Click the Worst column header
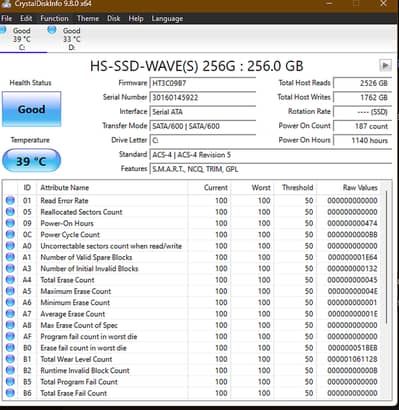The width and height of the screenshot is (399, 410). click(x=252, y=188)
